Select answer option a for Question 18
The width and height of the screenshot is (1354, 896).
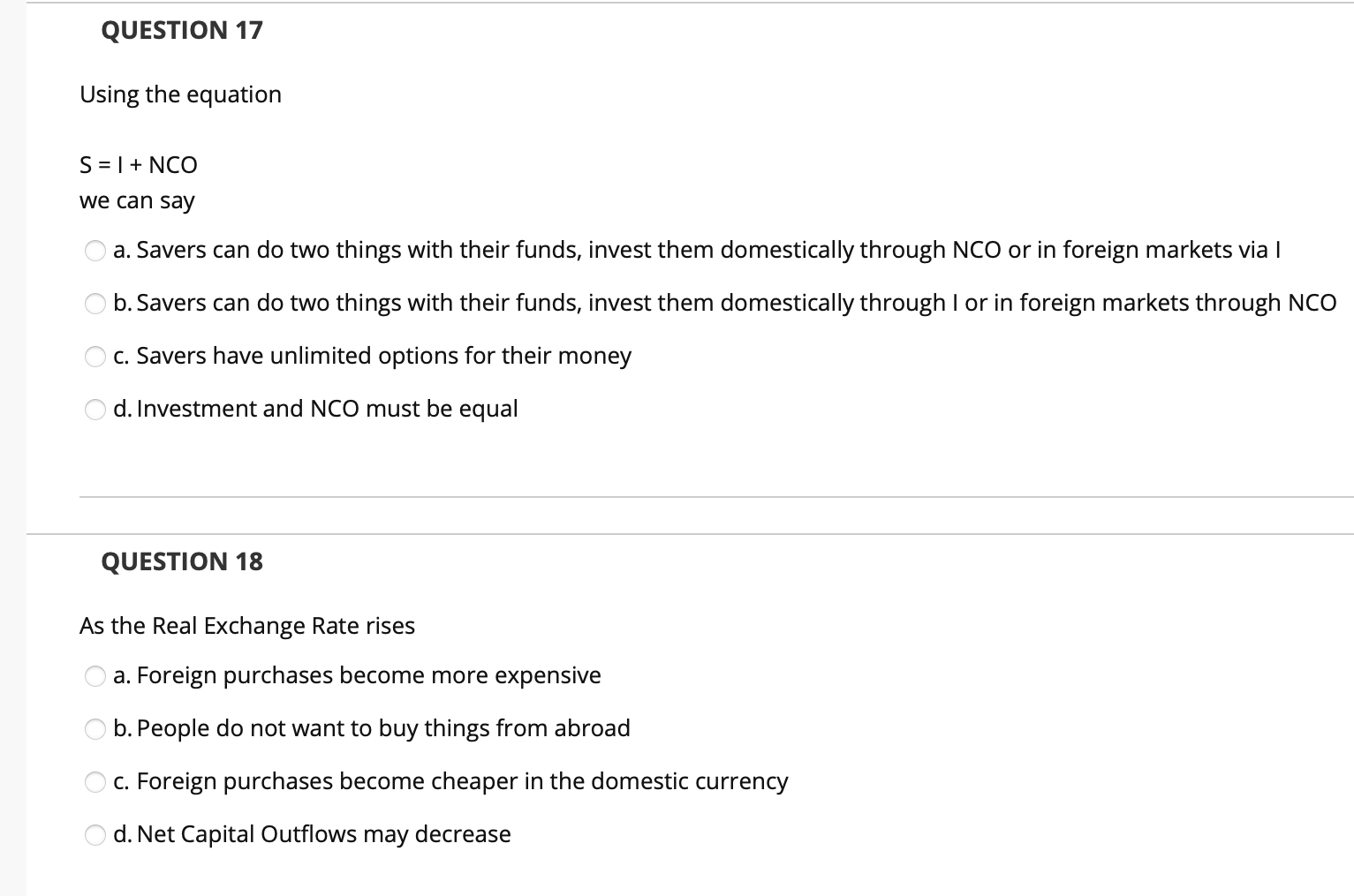(95, 676)
